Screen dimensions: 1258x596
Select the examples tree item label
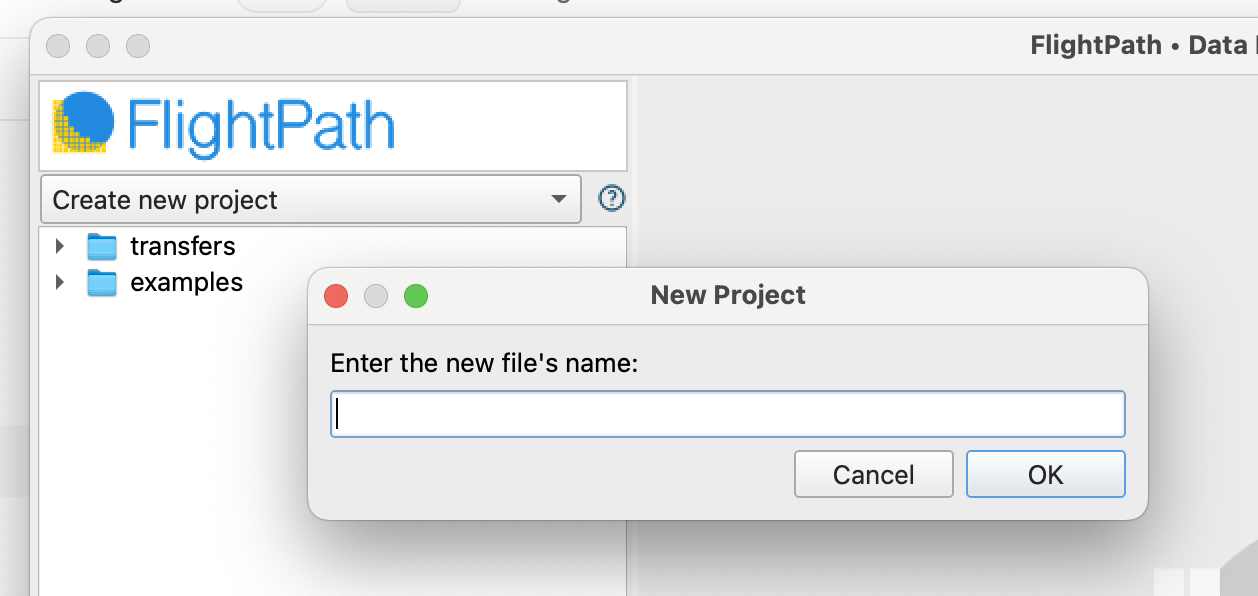pyautogui.click(x=187, y=283)
